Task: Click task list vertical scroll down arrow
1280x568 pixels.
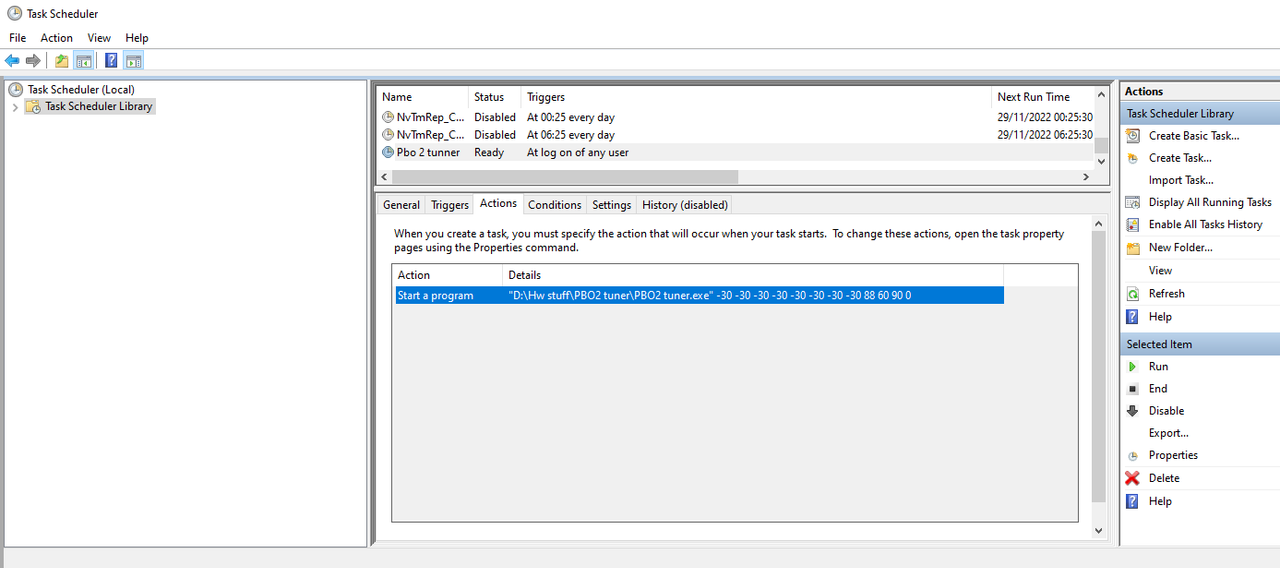Action: [1102, 161]
